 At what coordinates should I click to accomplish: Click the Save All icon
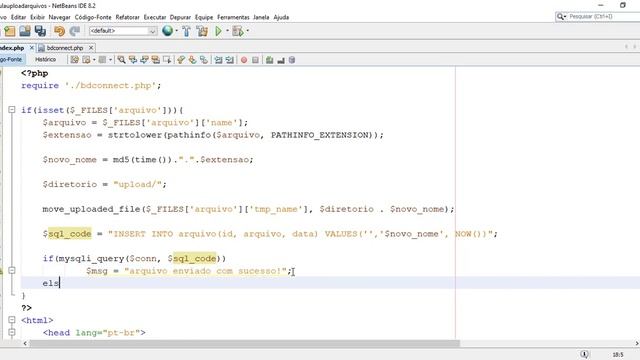click(x=40, y=31)
